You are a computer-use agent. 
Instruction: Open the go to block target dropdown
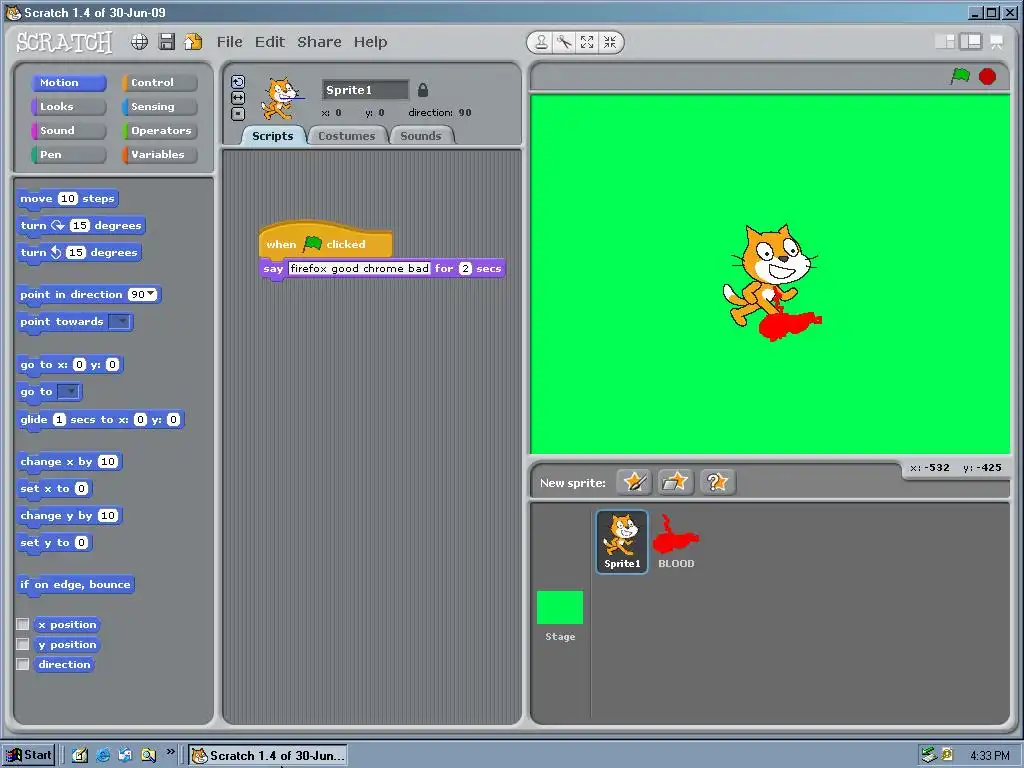[69, 391]
